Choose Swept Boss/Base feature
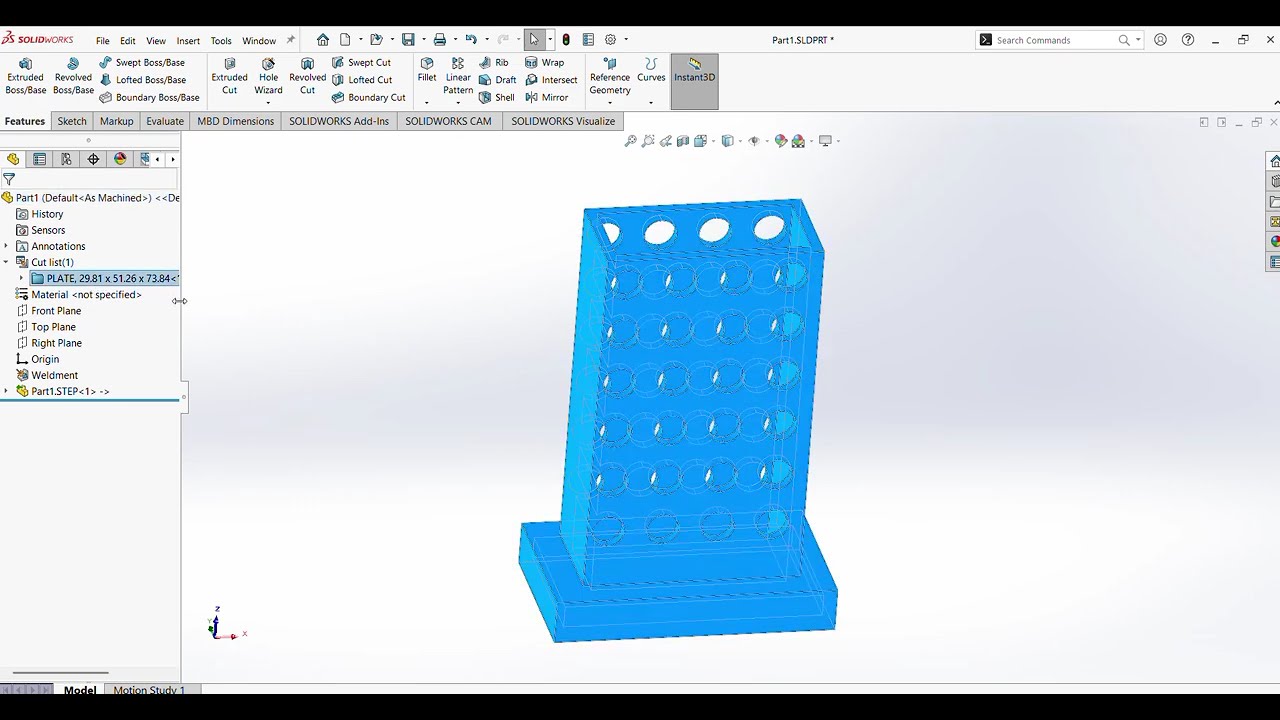The width and height of the screenshot is (1280, 720). (142, 62)
